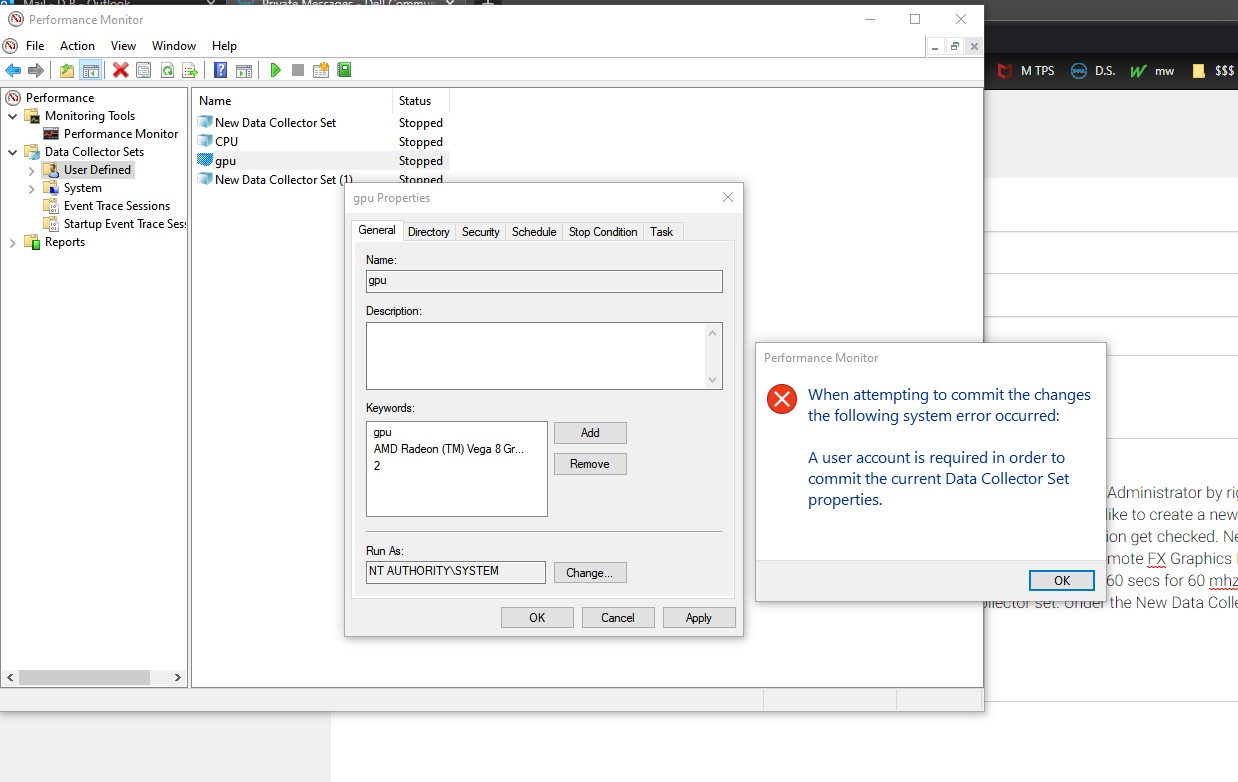Select the CPU data collector set row

[320, 142]
